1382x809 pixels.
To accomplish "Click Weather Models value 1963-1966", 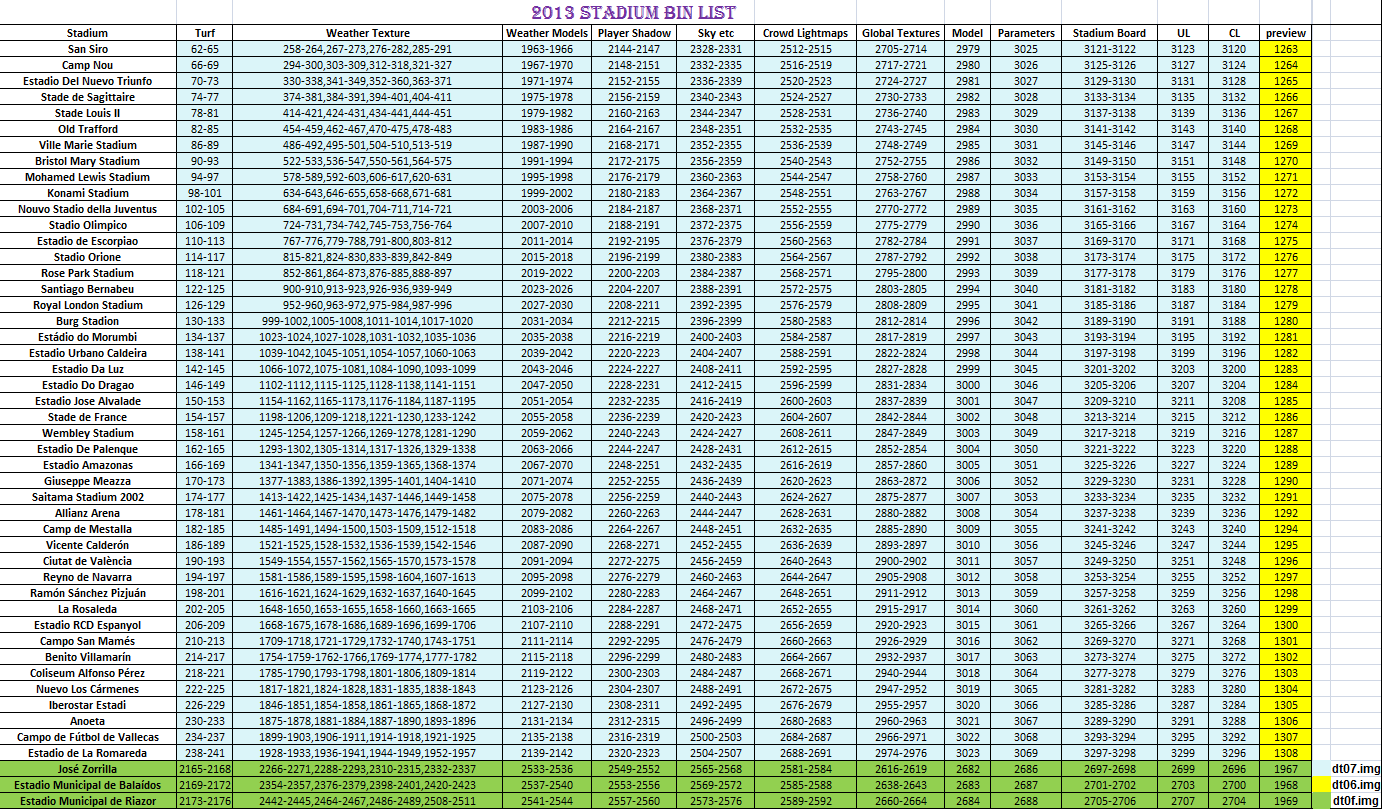I will tap(547, 49).
